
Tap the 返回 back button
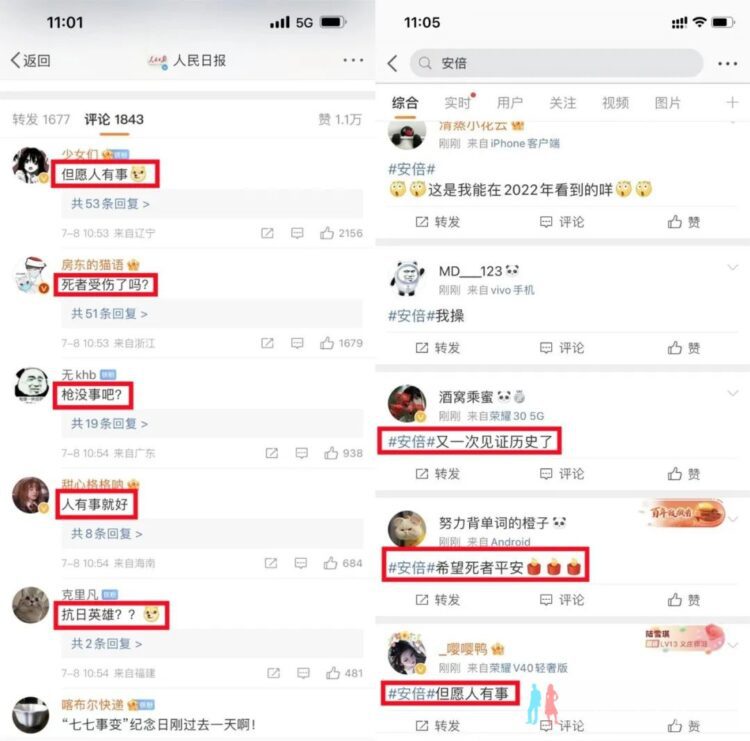[x=30, y=61]
